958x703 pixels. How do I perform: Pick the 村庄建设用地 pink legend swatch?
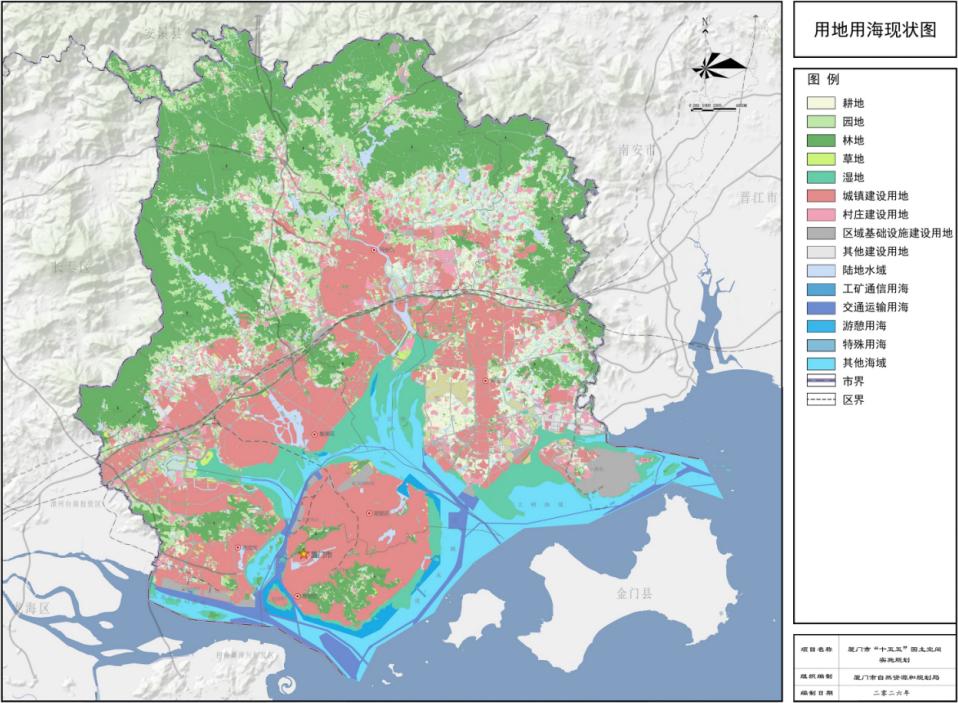click(821, 214)
